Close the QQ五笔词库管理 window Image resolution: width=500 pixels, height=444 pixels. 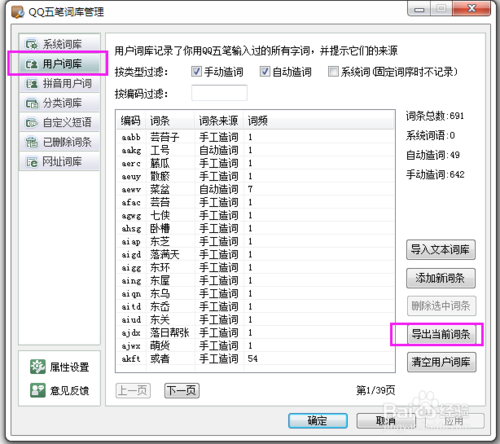(472, 8)
